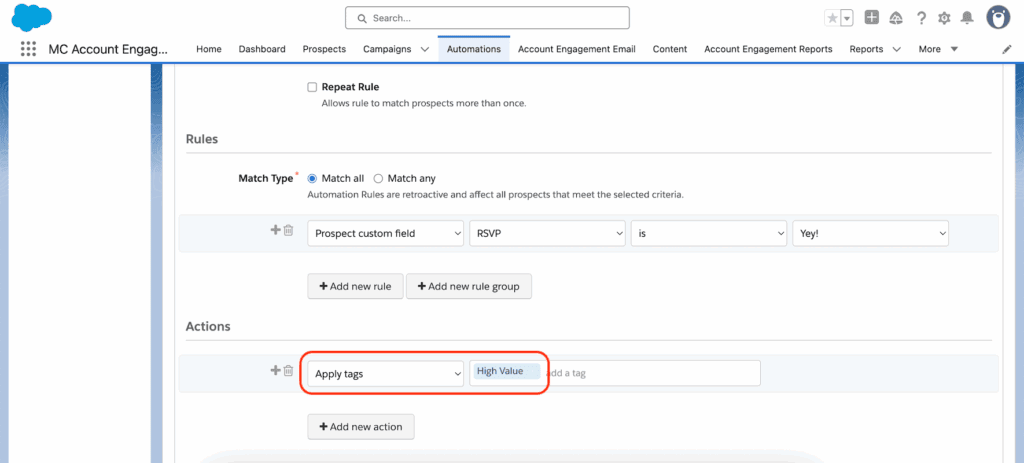The image size is (1024, 463).
Task: Go to the Home tab
Action: (x=209, y=49)
